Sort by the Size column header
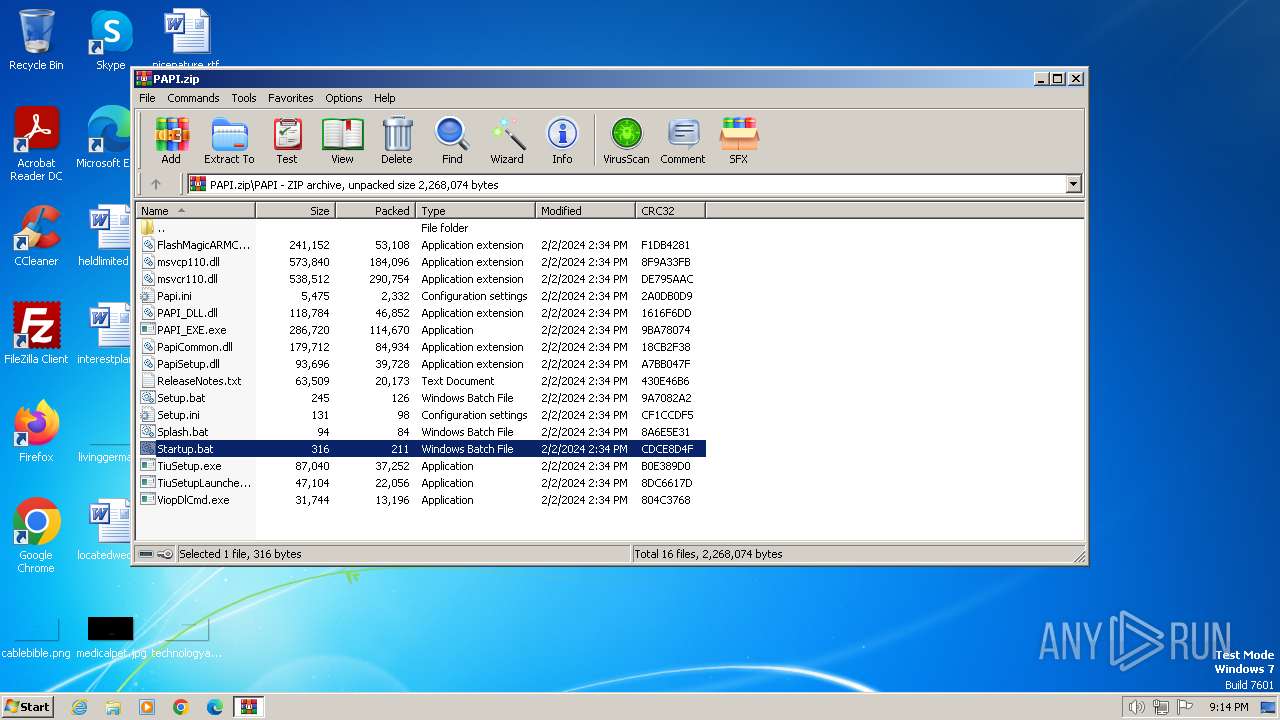 point(295,211)
